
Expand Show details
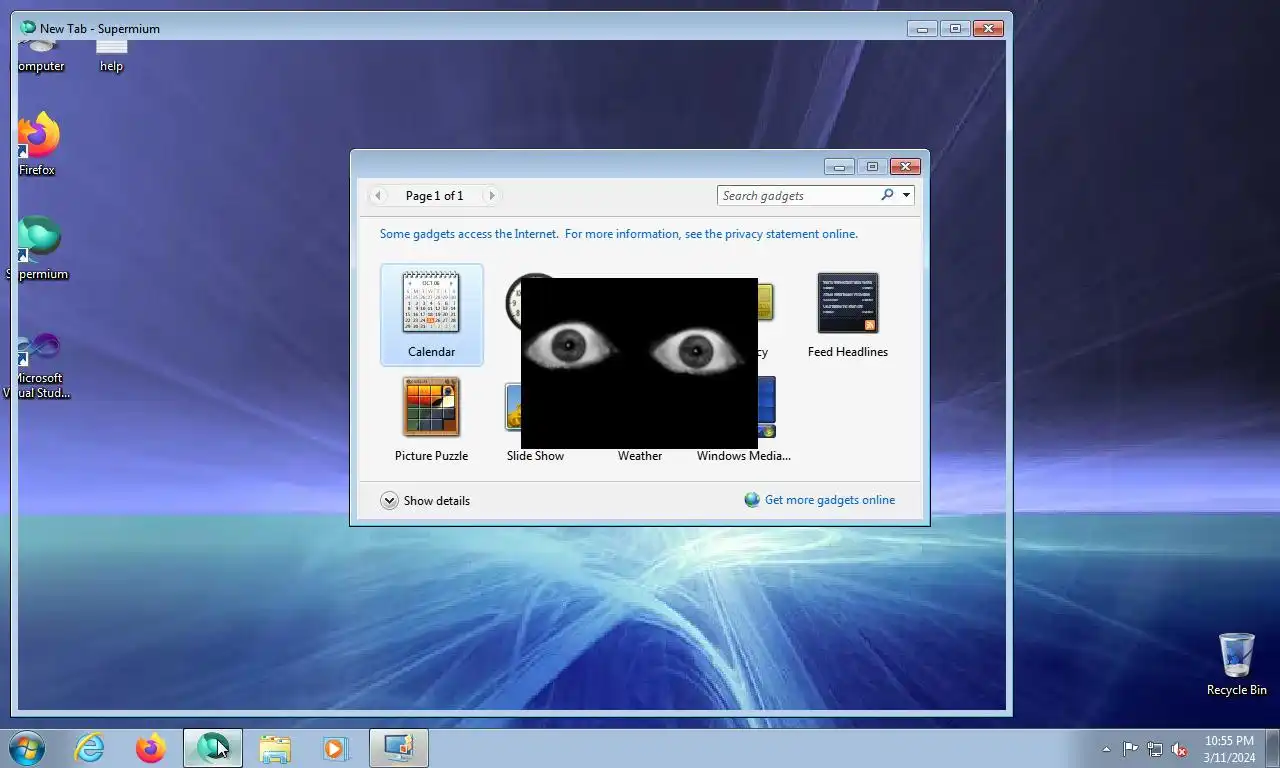pos(425,501)
